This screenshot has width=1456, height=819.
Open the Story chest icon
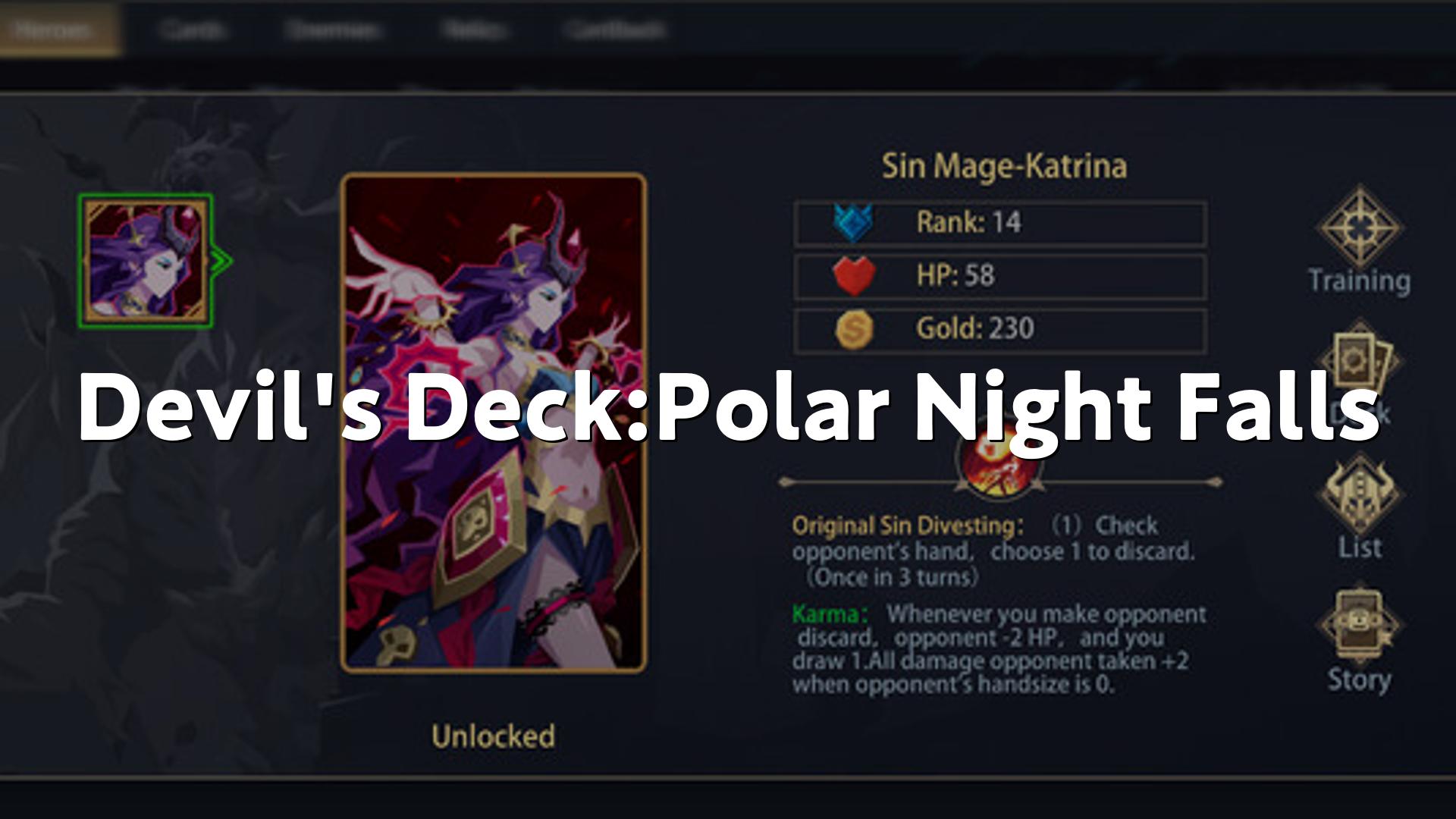[1360, 623]
